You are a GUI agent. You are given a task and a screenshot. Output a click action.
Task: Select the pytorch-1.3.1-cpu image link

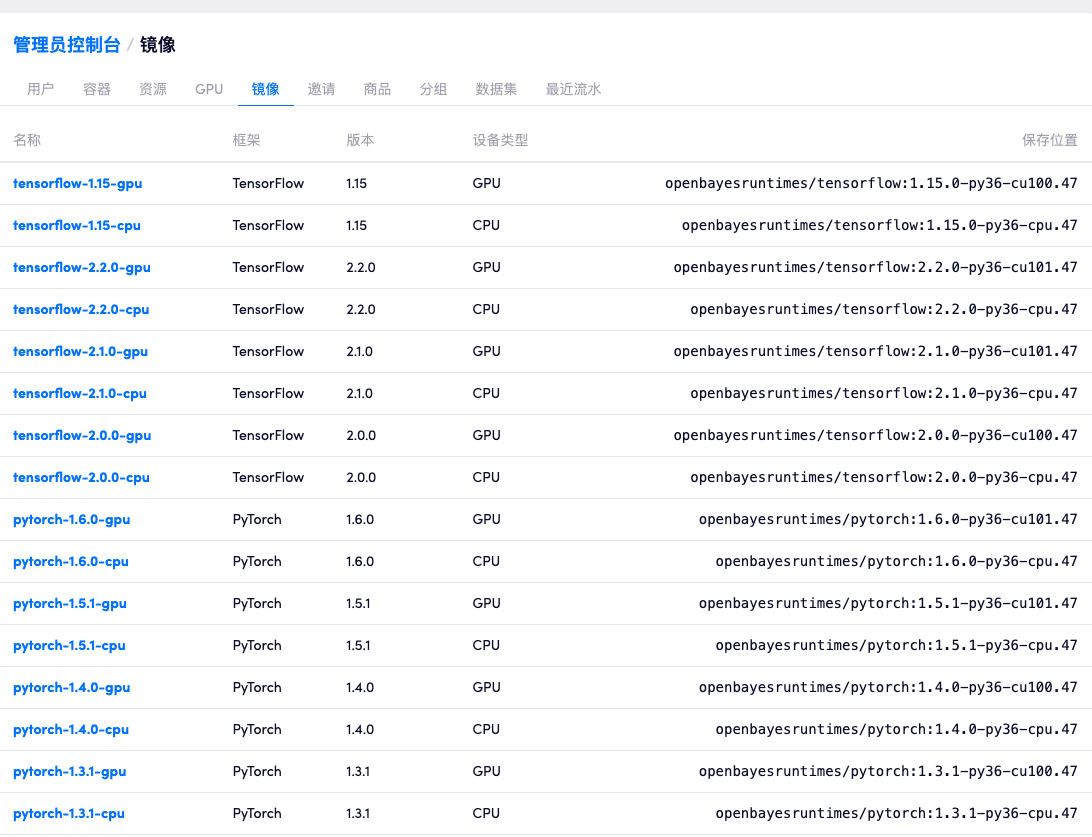(x=69, y=813)
